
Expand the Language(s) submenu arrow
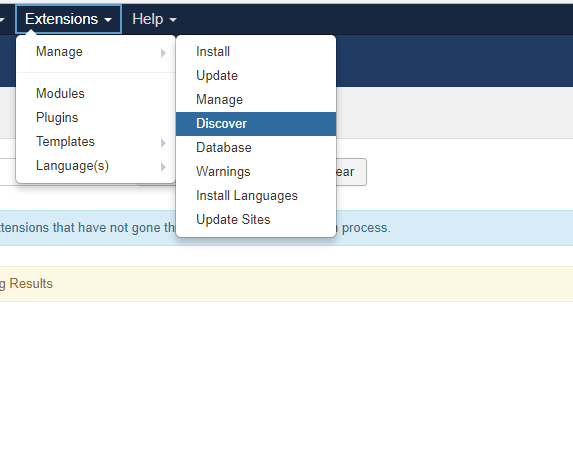[163, 167]
